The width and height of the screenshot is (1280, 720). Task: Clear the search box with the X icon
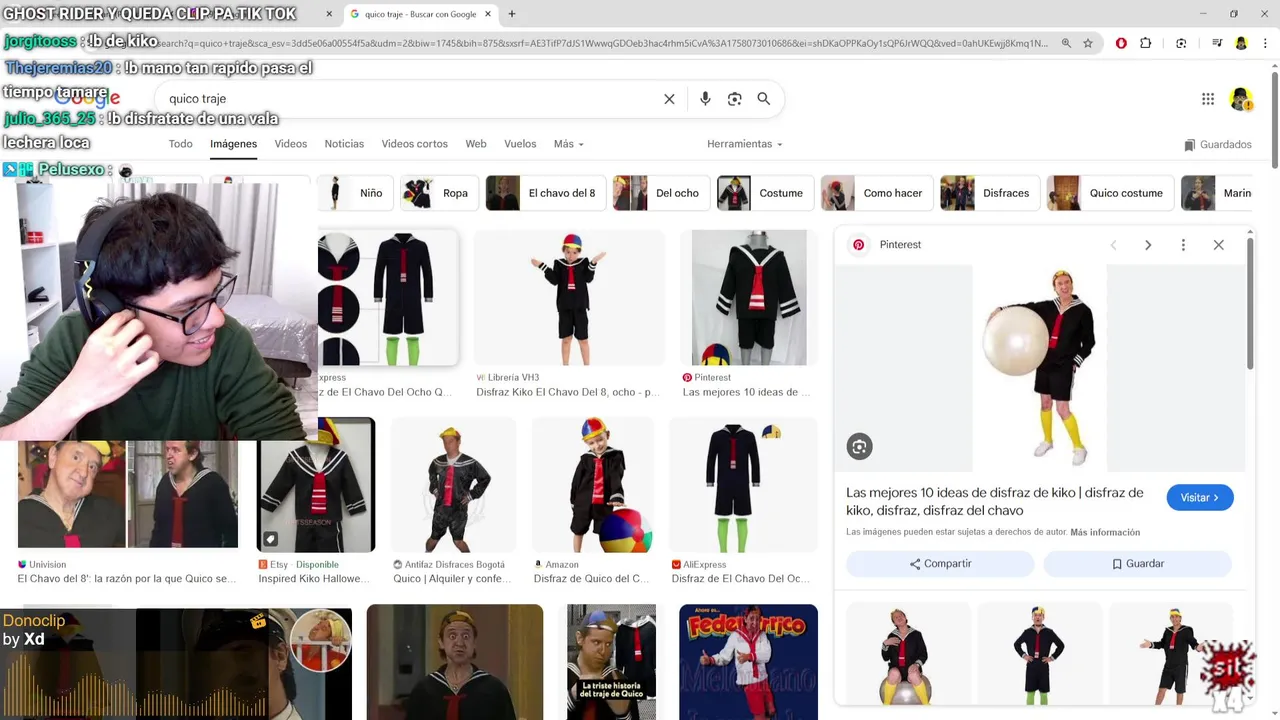point(669,99)
